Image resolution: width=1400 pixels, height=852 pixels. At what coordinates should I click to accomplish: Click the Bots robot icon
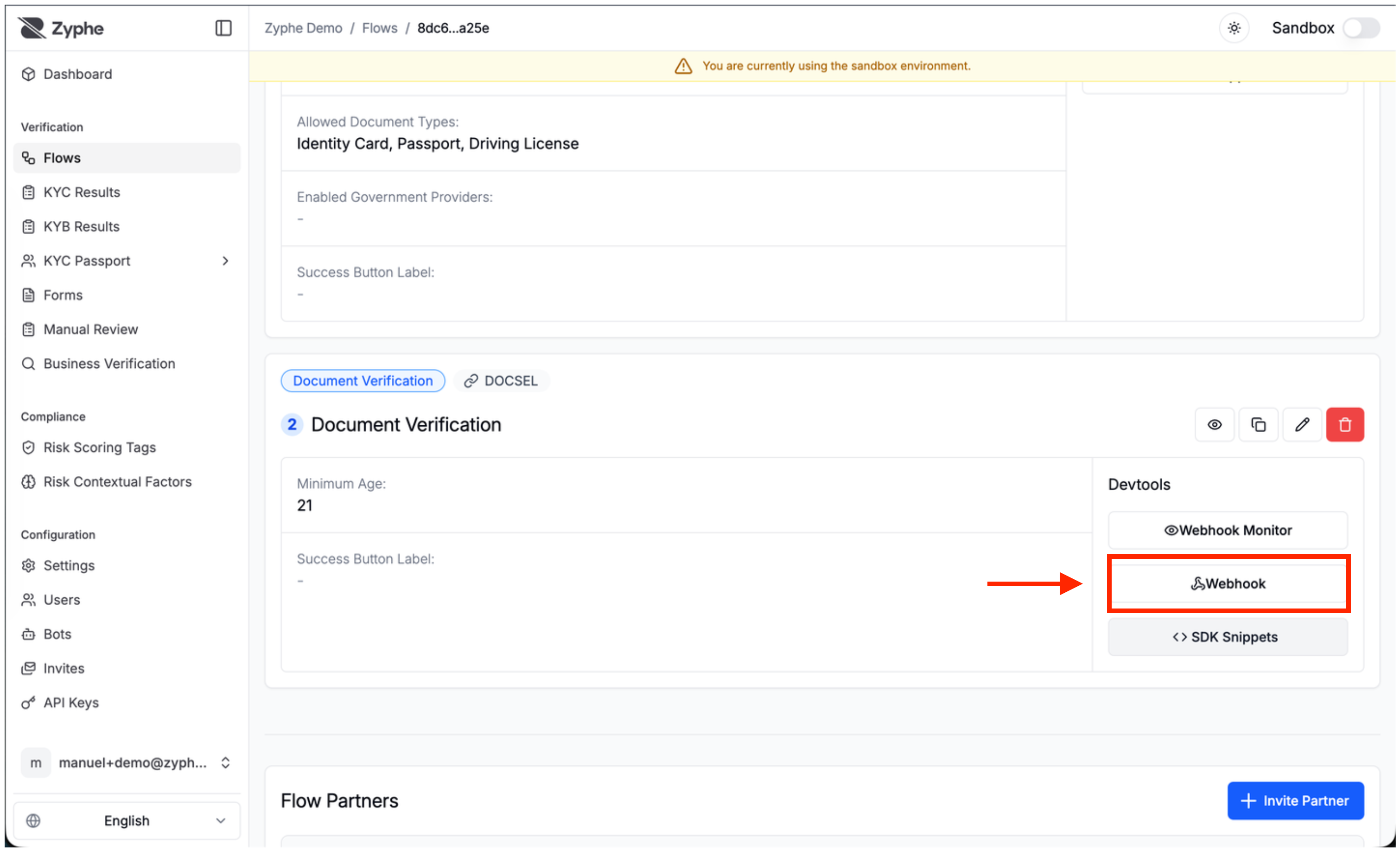click(28, 634)
